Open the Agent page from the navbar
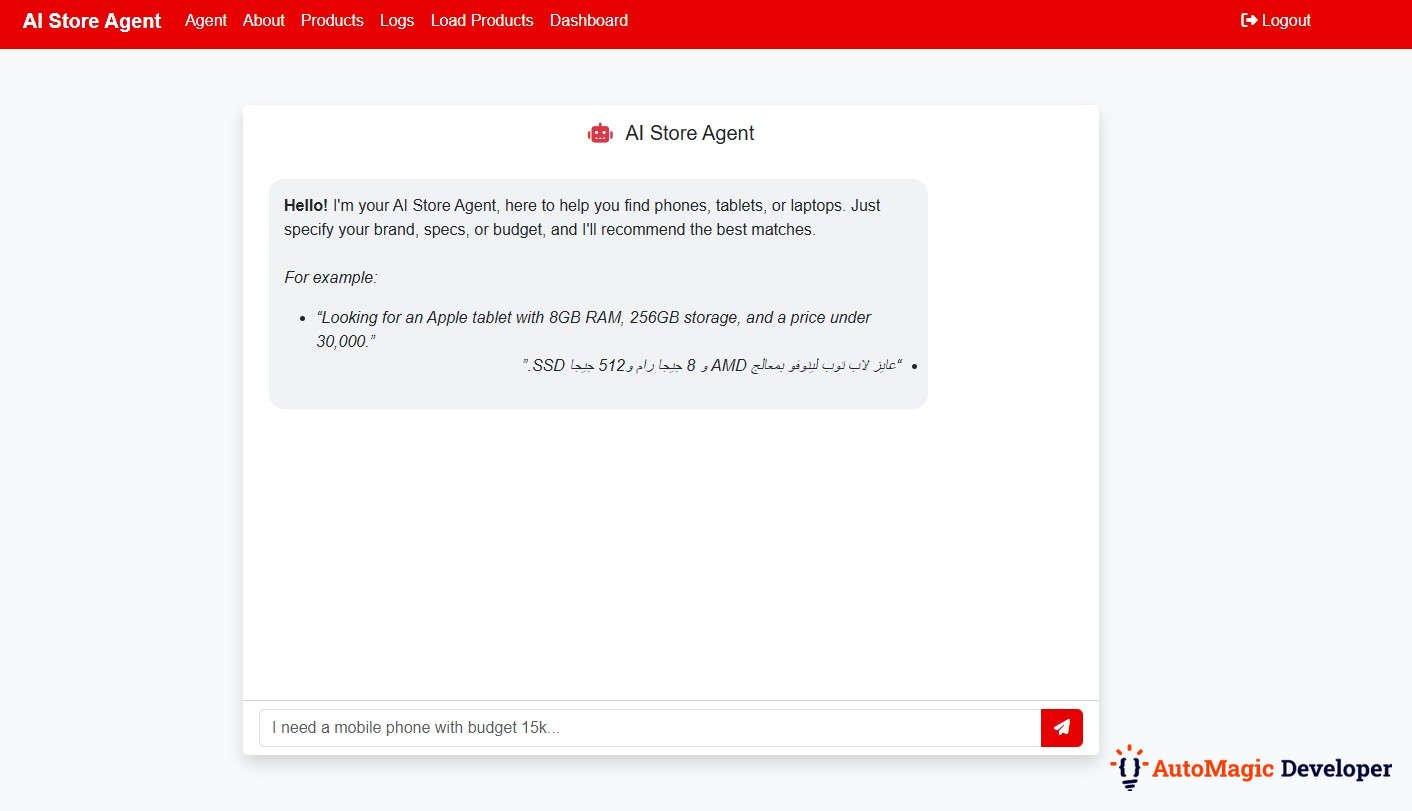Viewport: 1412px width, 811px height. coord(206,20)
